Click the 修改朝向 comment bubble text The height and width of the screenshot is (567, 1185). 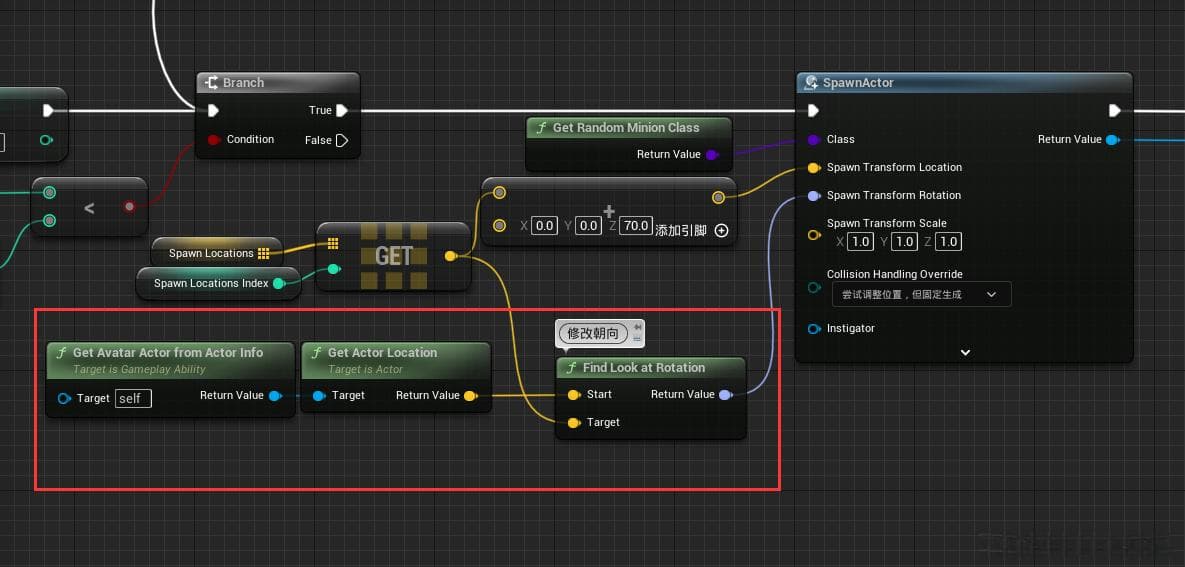593,333
